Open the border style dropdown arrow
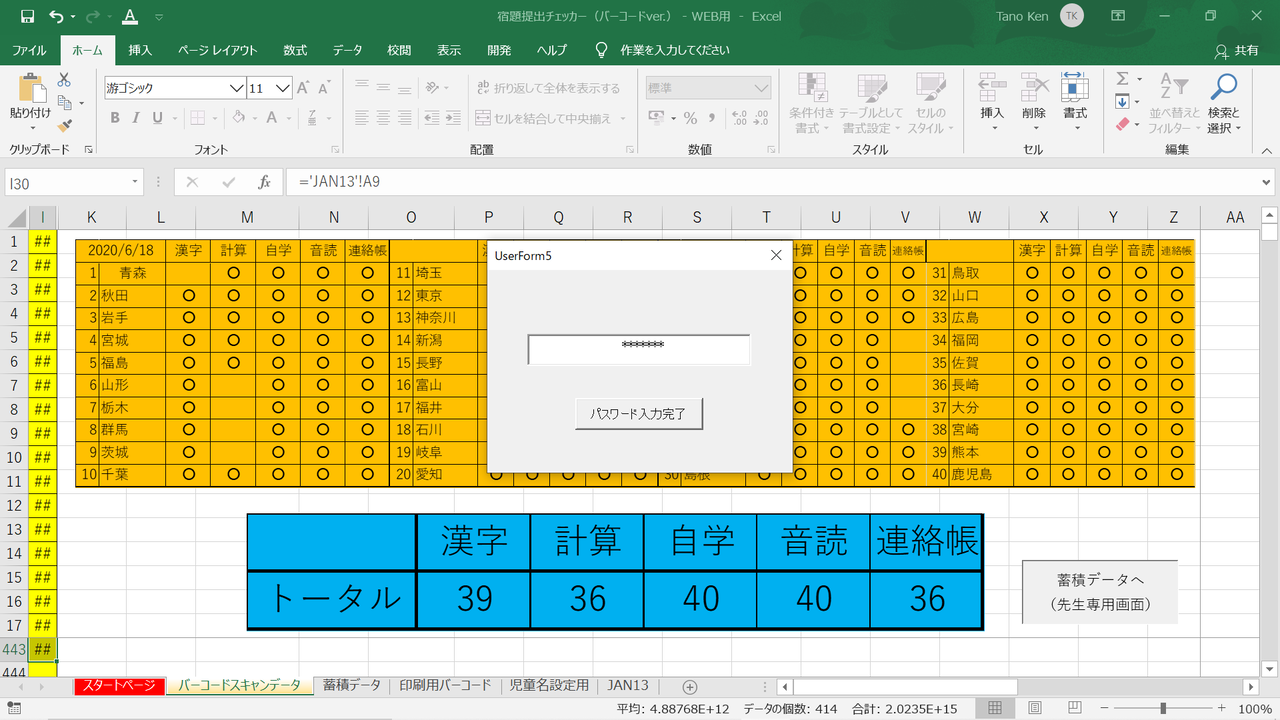1280x720 pixels. [216, 118]
